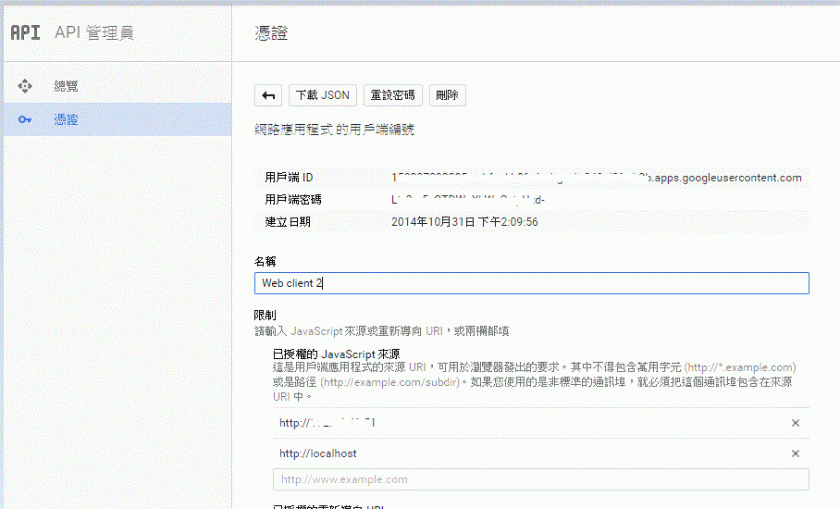Click the first authorized JavaScript origin entry
This screenshot has height=509, width=840.
click(328, 423)
